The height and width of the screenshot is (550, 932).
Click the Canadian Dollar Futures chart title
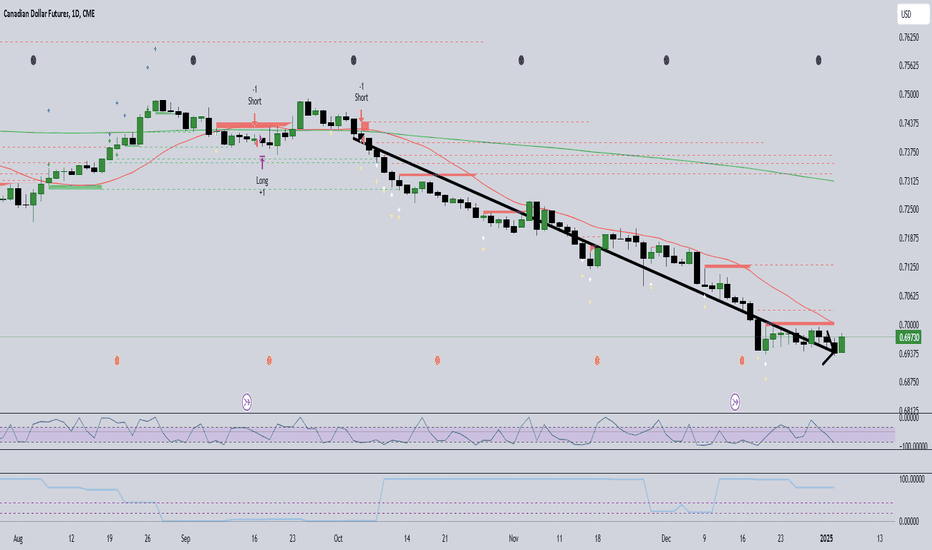pyautogui.click(x=49, y=14)
